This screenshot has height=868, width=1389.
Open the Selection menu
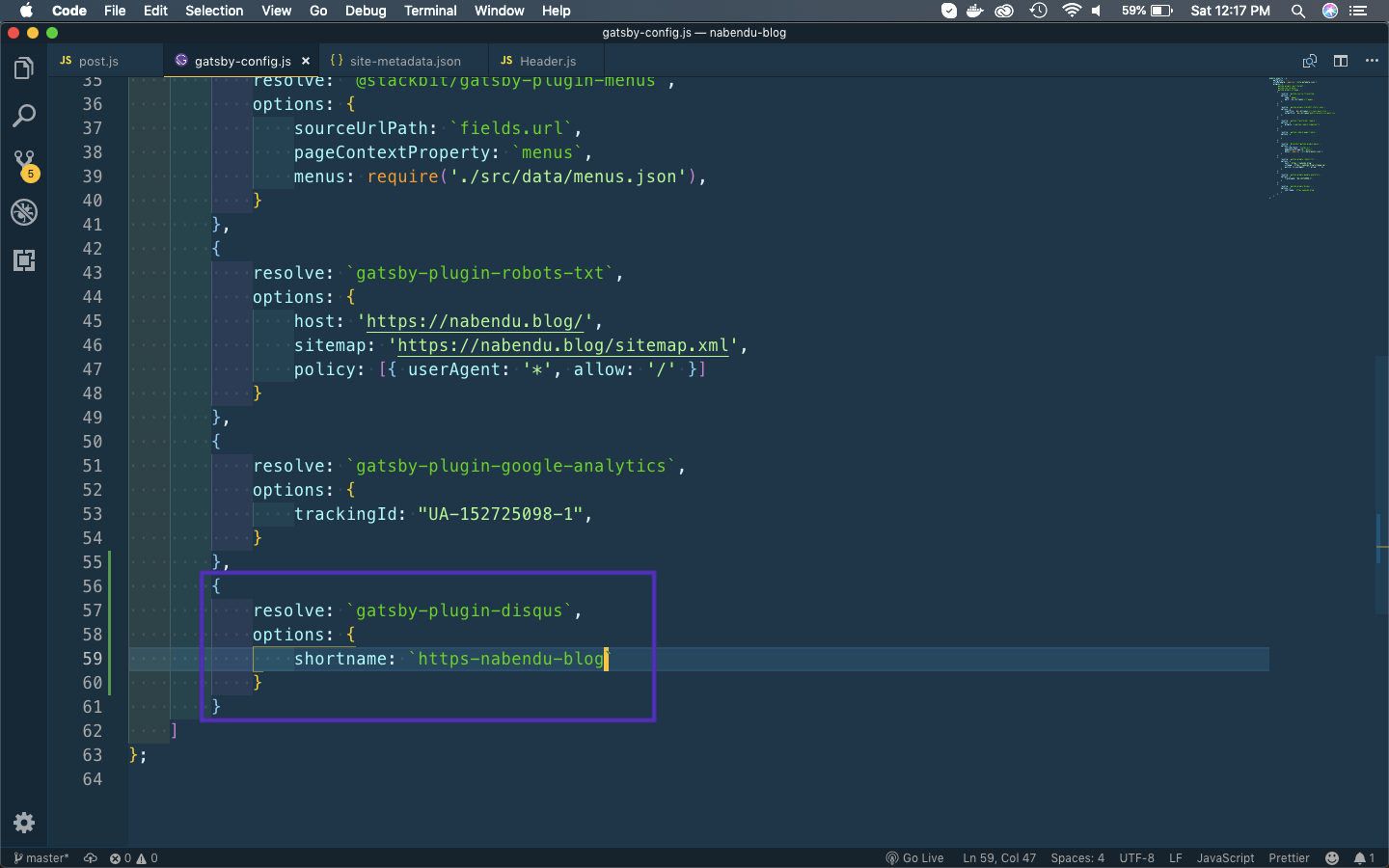pos(214,11)
